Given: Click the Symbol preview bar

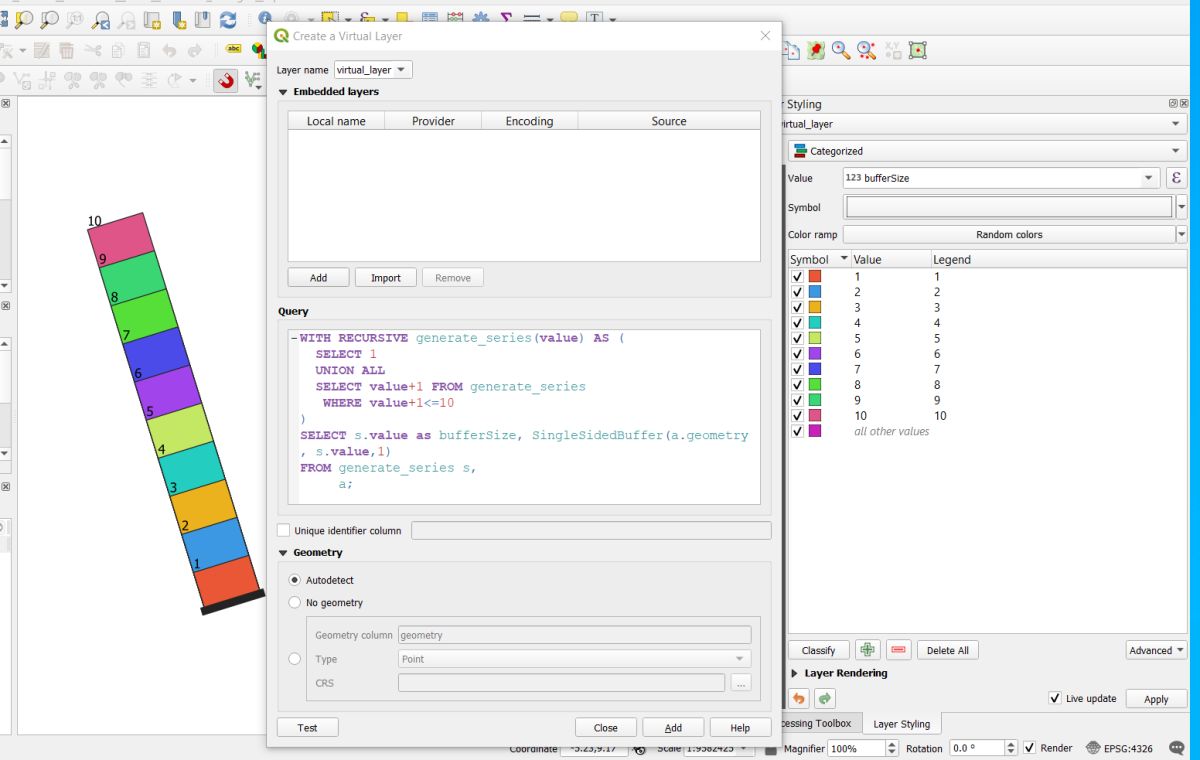Looking at the screenshot, I should pyautogui.click(x=1009, y=207).
